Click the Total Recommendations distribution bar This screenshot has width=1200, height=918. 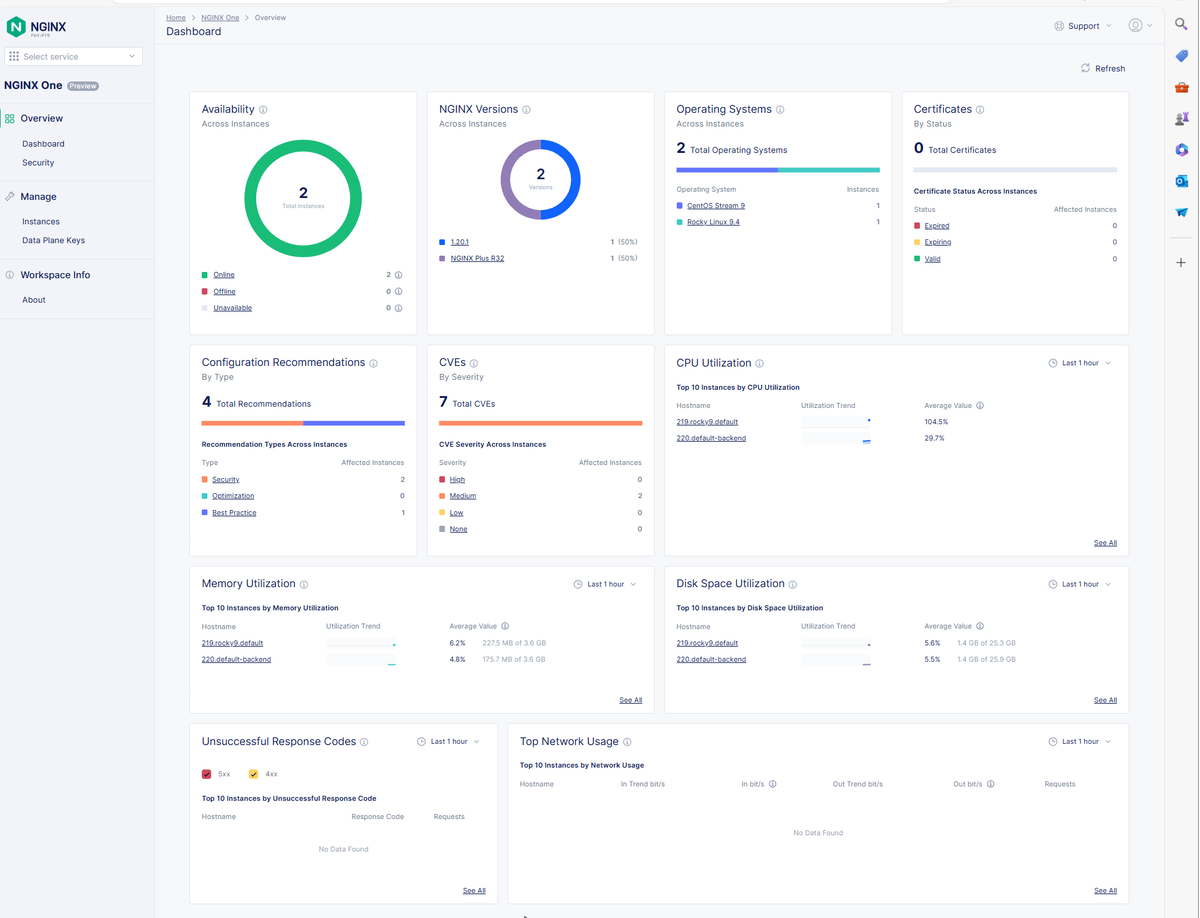tap(303, 423)
